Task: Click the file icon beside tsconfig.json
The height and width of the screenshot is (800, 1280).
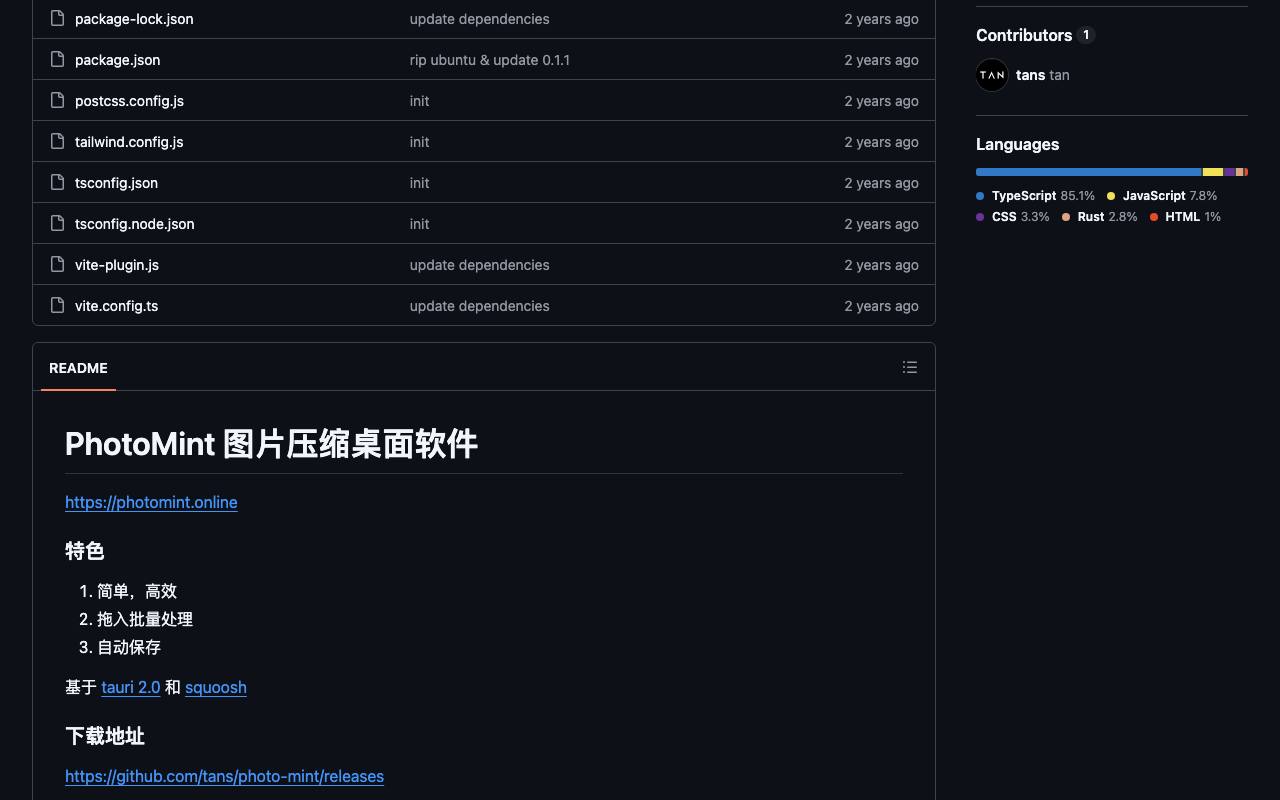Action: pos(57,182)
